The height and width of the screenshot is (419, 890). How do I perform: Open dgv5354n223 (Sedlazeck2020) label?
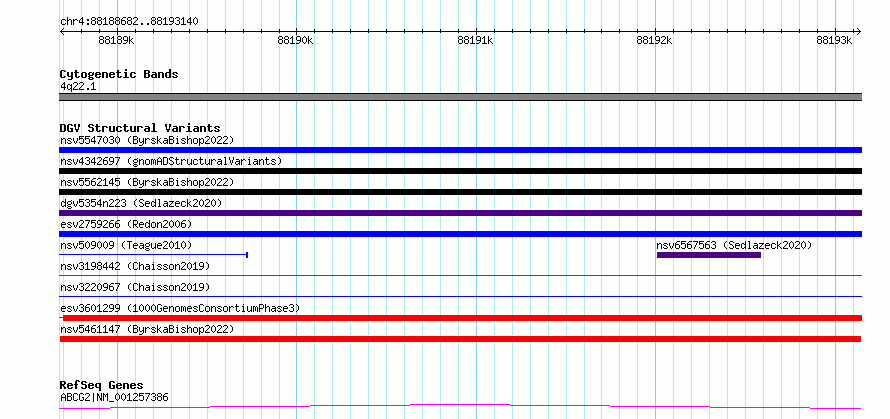coord(141,203)
